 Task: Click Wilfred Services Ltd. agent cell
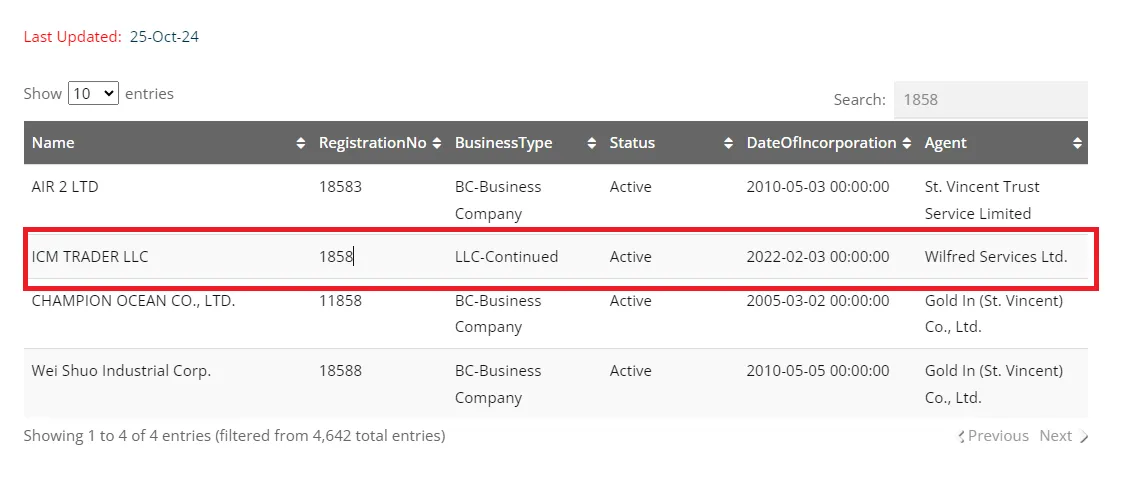pos(995,257)
